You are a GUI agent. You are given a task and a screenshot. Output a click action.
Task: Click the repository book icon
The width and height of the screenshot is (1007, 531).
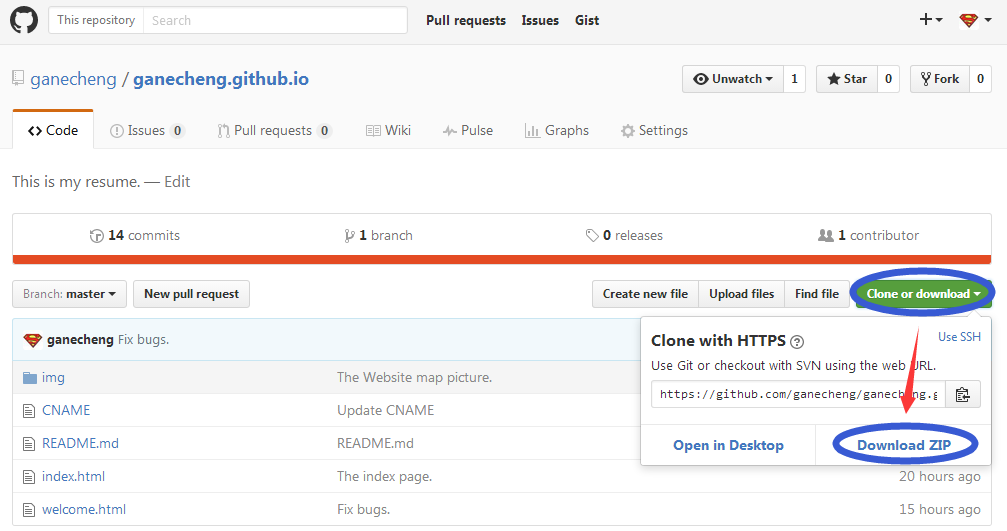18,78
